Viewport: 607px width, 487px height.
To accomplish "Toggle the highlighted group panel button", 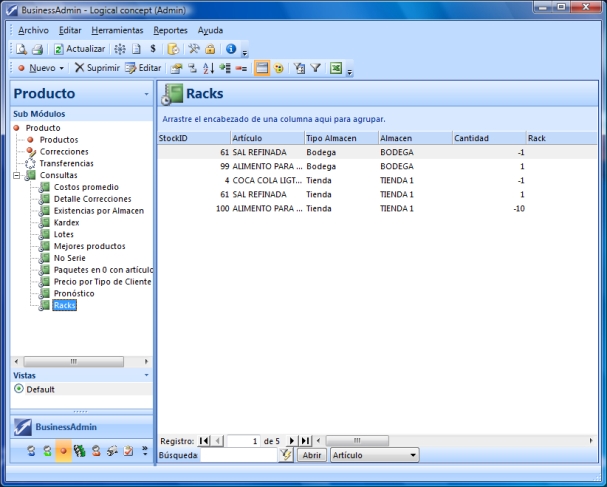I will click(261, 68).
